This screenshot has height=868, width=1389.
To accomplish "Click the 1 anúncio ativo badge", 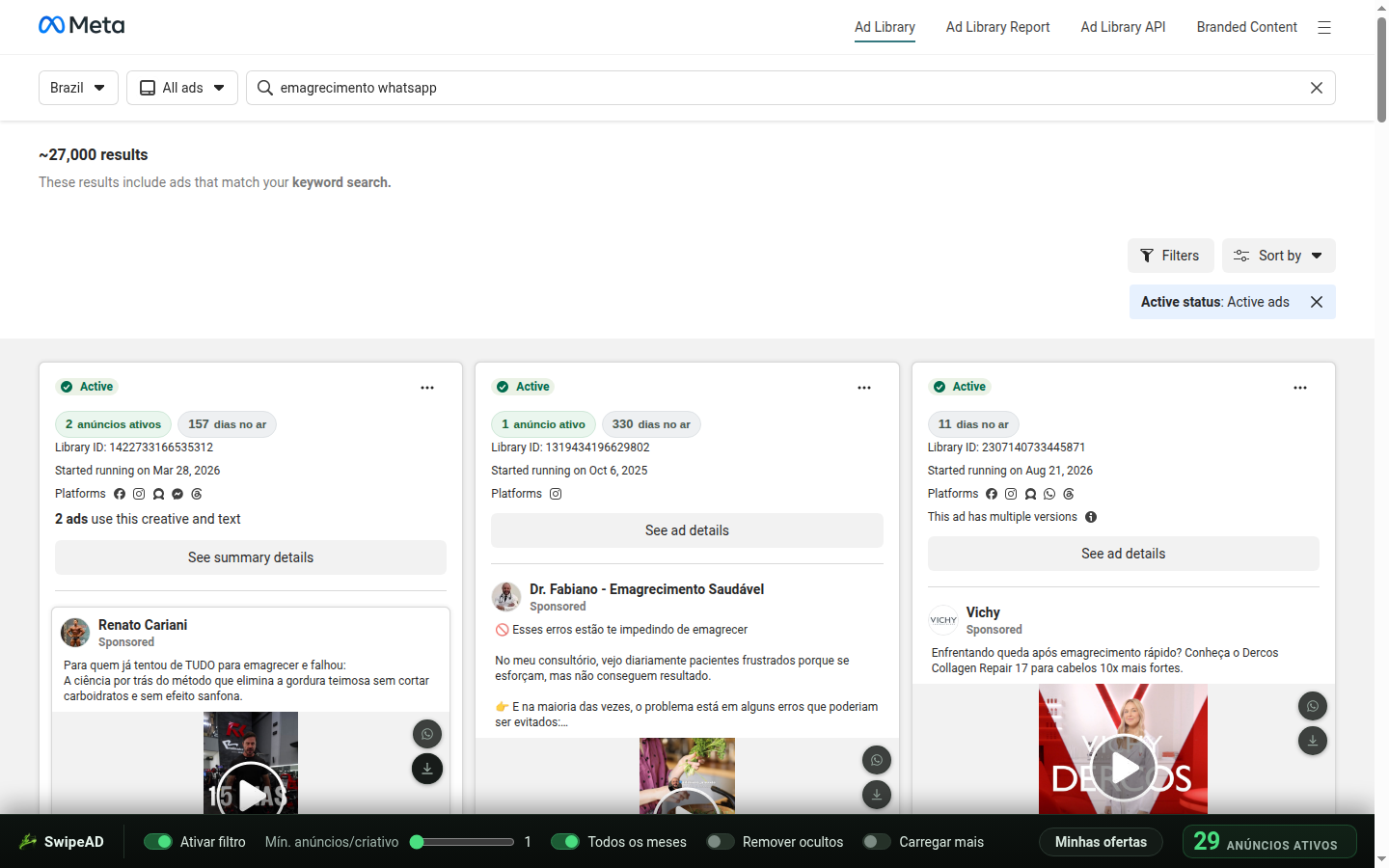I will pyautogui.click(x=543, y=424).
